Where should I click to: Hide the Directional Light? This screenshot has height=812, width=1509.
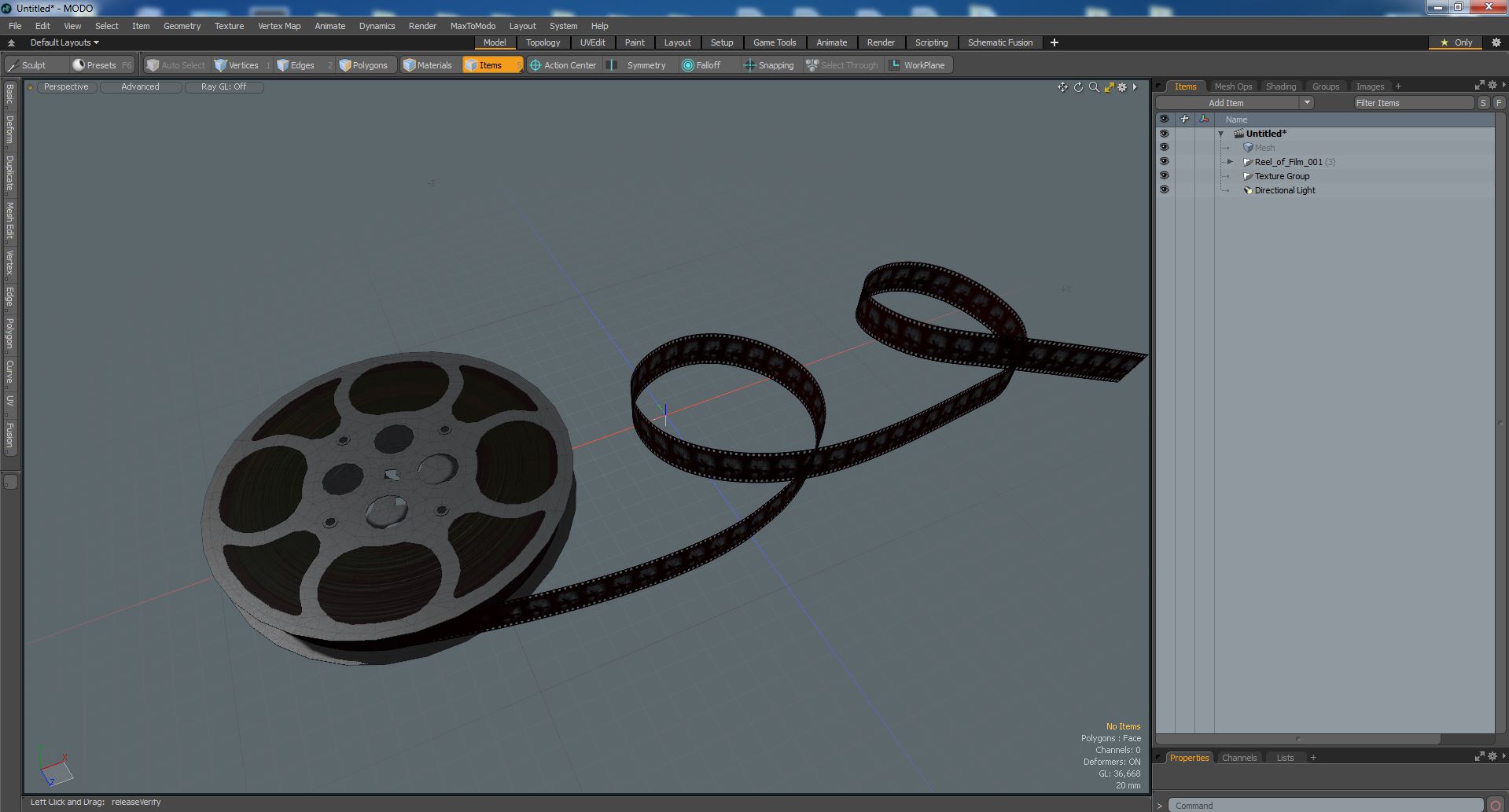[x=1165, y=190]
